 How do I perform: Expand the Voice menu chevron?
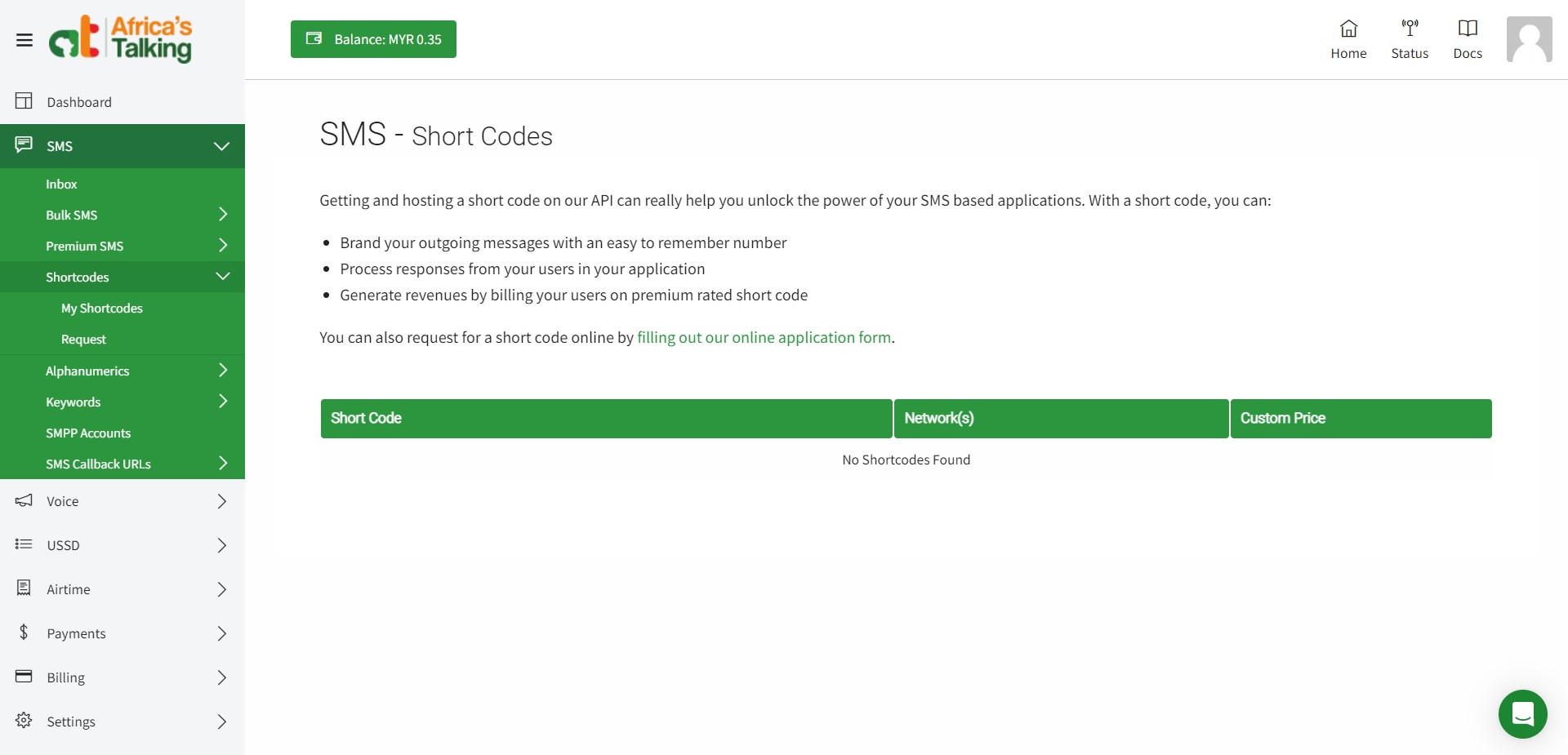[221, 501]
